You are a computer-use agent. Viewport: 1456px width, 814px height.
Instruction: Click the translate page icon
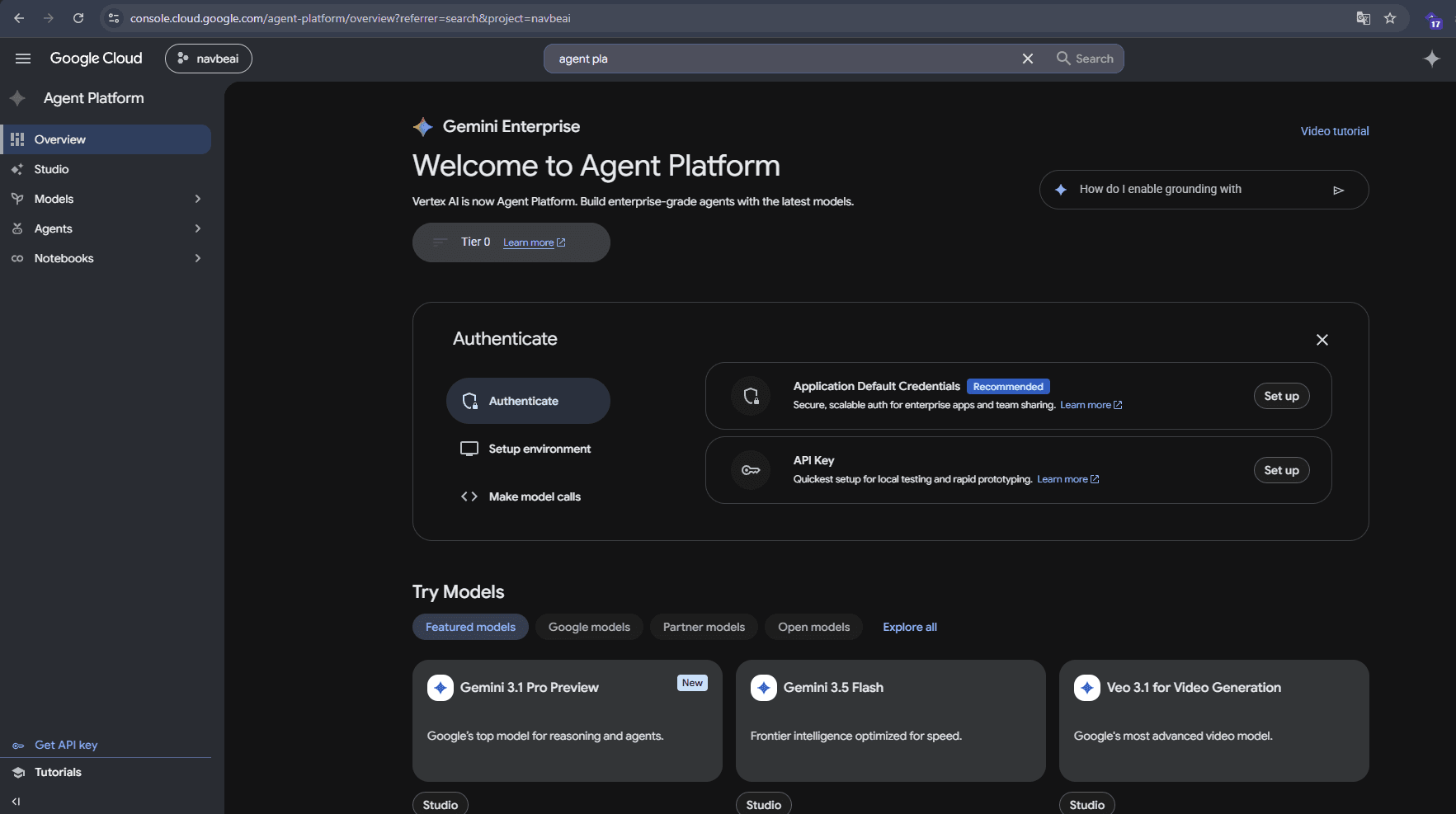click(1364, 18)
